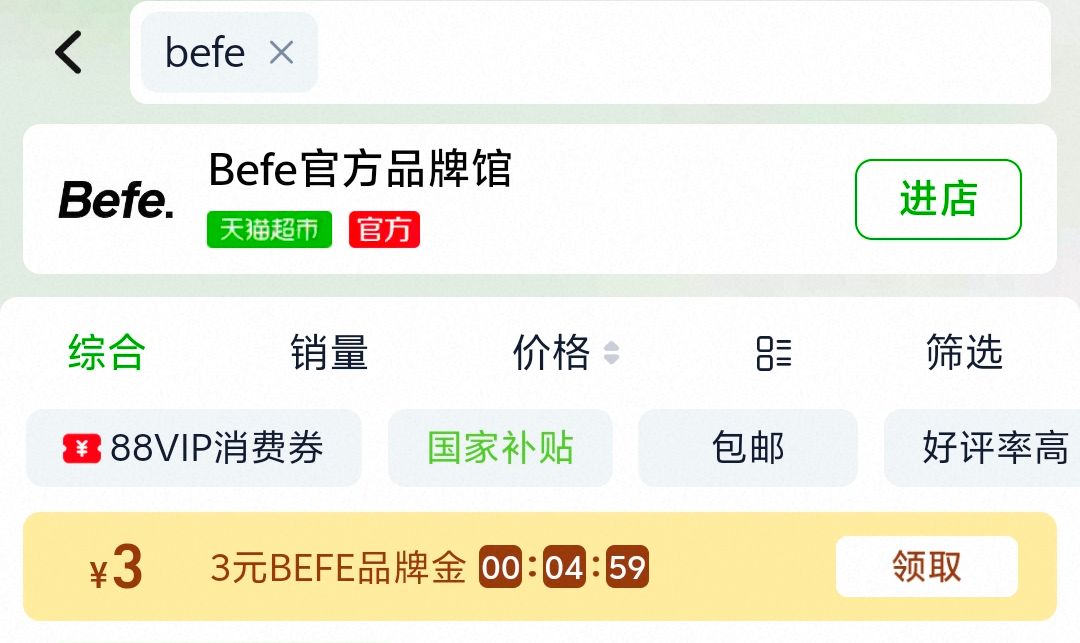Tap the price sort arrows icon
Viewport: 1080px width, 643px height.
611,353
